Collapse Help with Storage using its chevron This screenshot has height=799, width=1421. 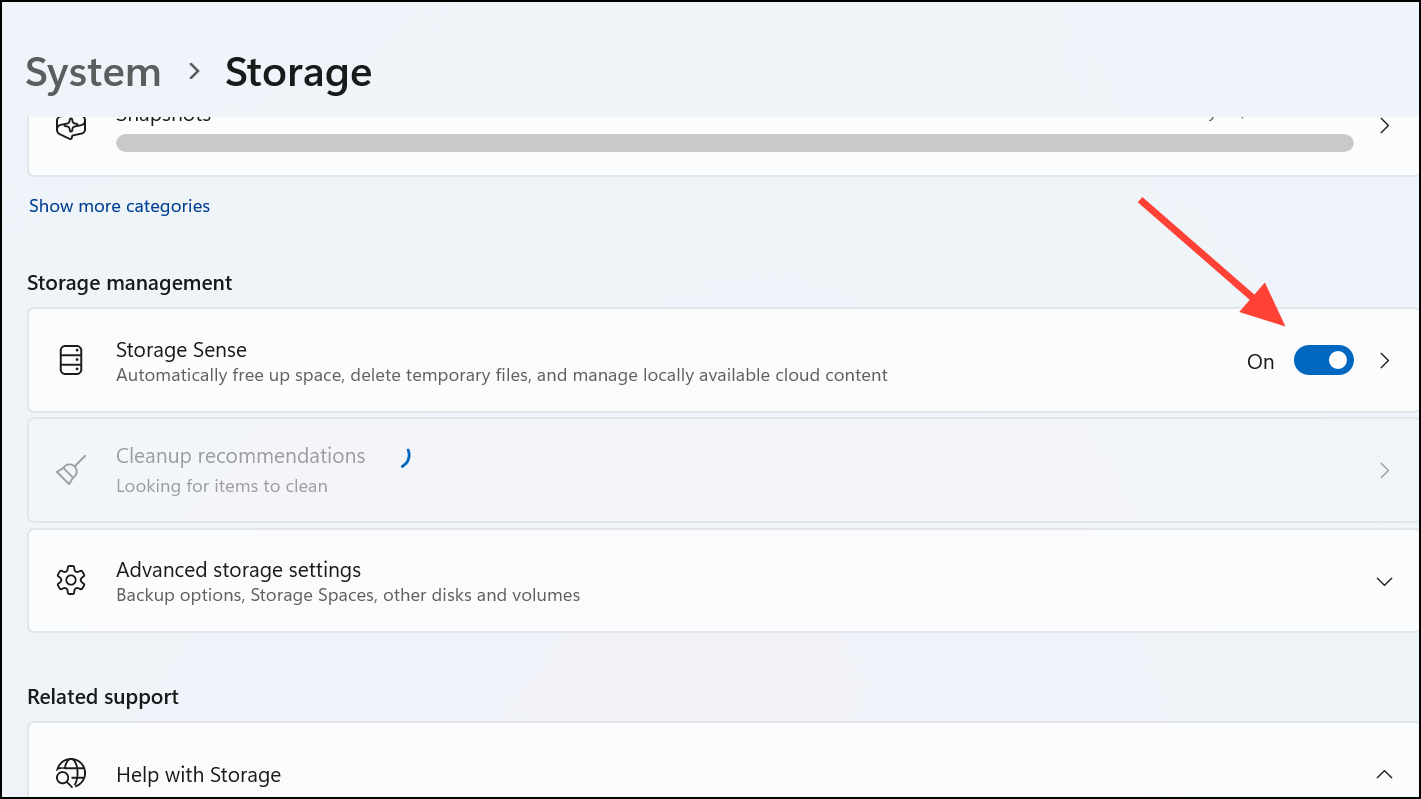click(1384, 774)
